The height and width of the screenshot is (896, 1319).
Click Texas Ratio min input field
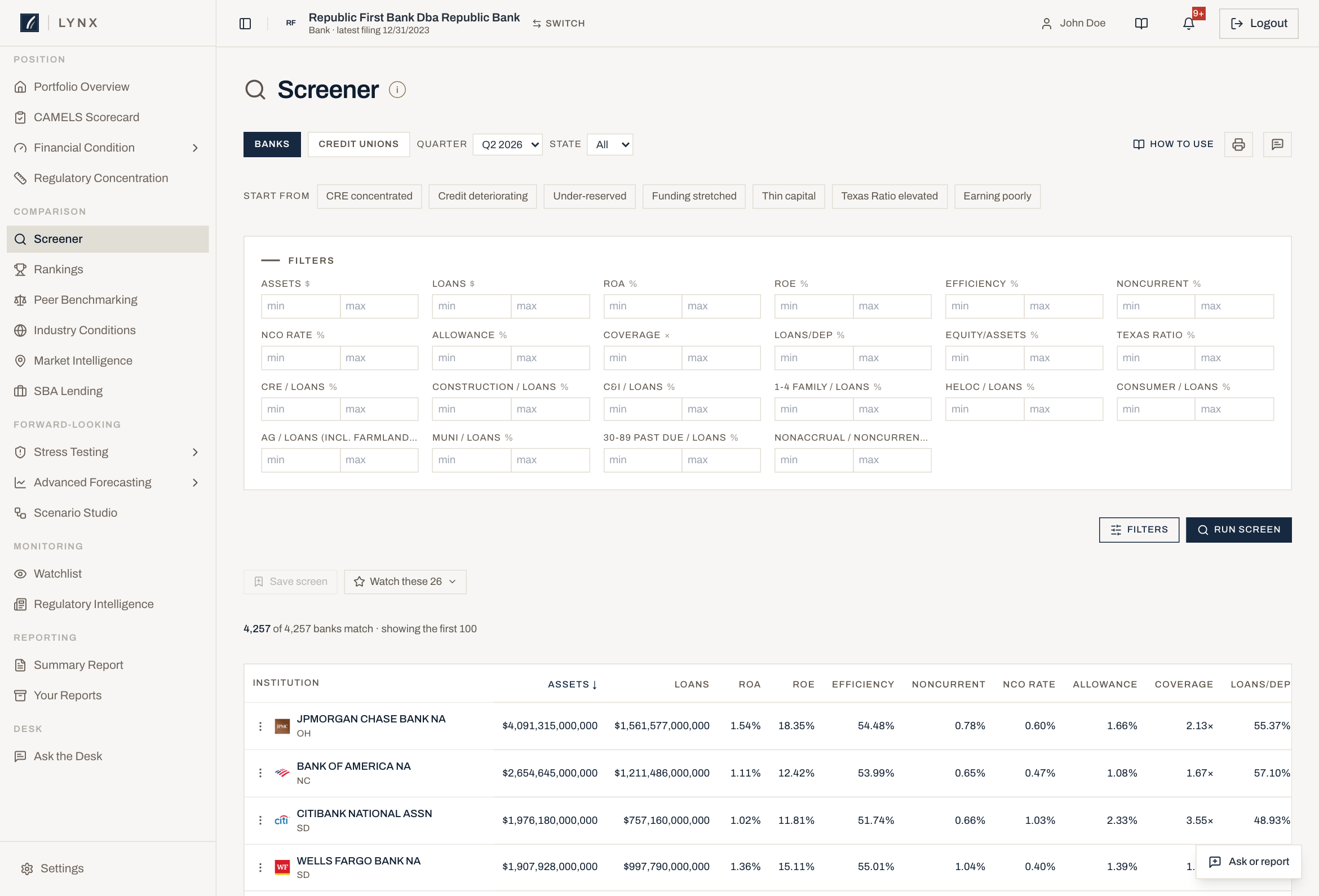pyautogui.click(x=1156, y=357)
